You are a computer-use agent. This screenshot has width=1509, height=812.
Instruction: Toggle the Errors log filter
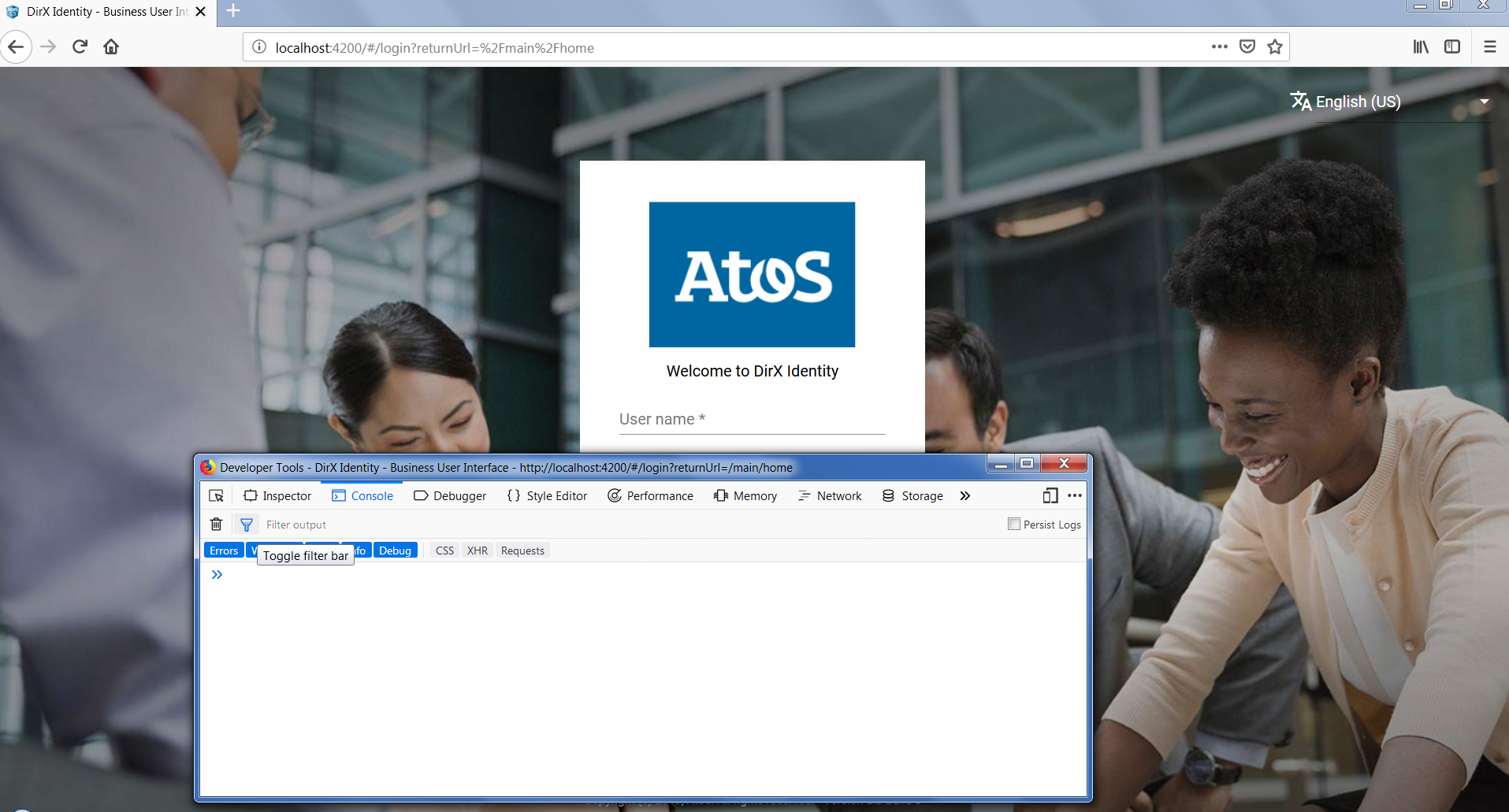223,550
